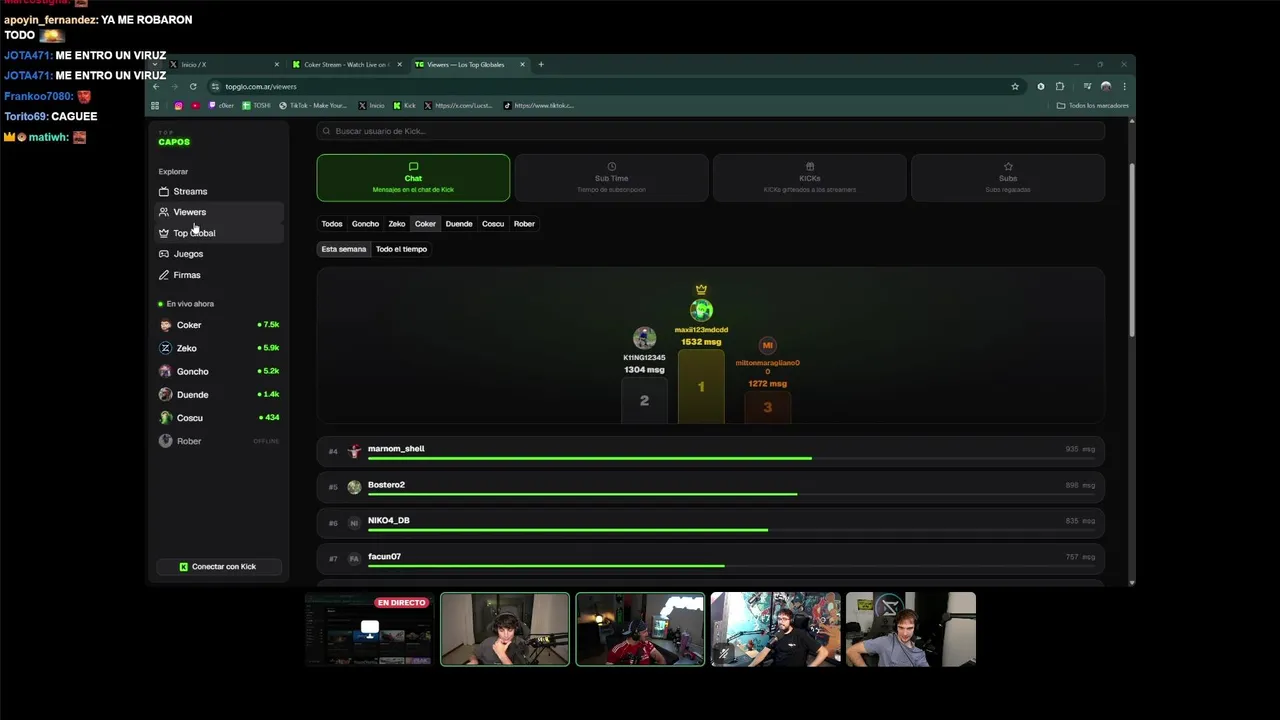The width and height of the screenshot is (1280, 720).
Task: Open the Kick bookmark
Action: pos(404,105)
